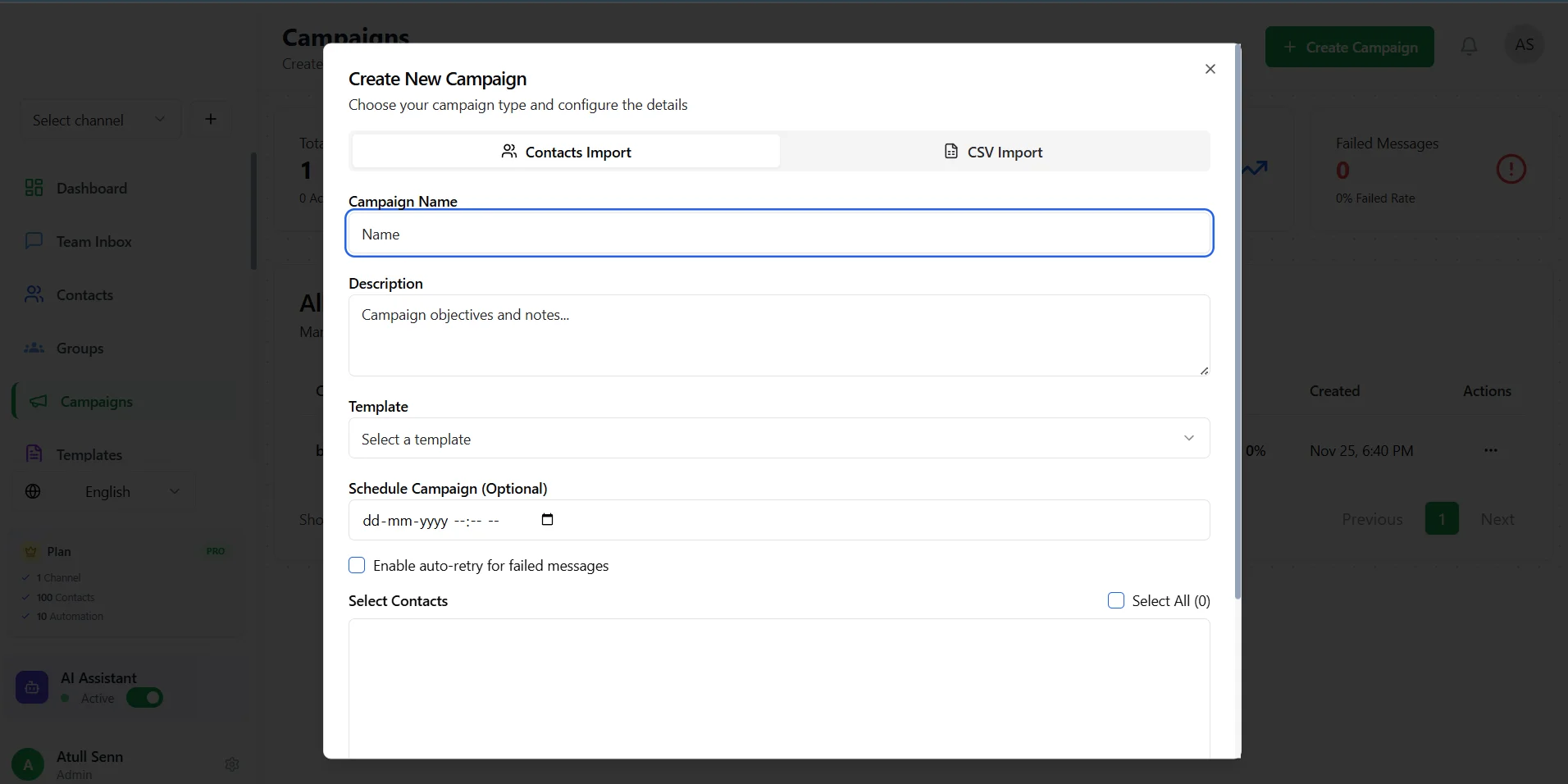Viewport: 1568px width, 784px height.
Task: Click the Created column header
Action: 1334,391
